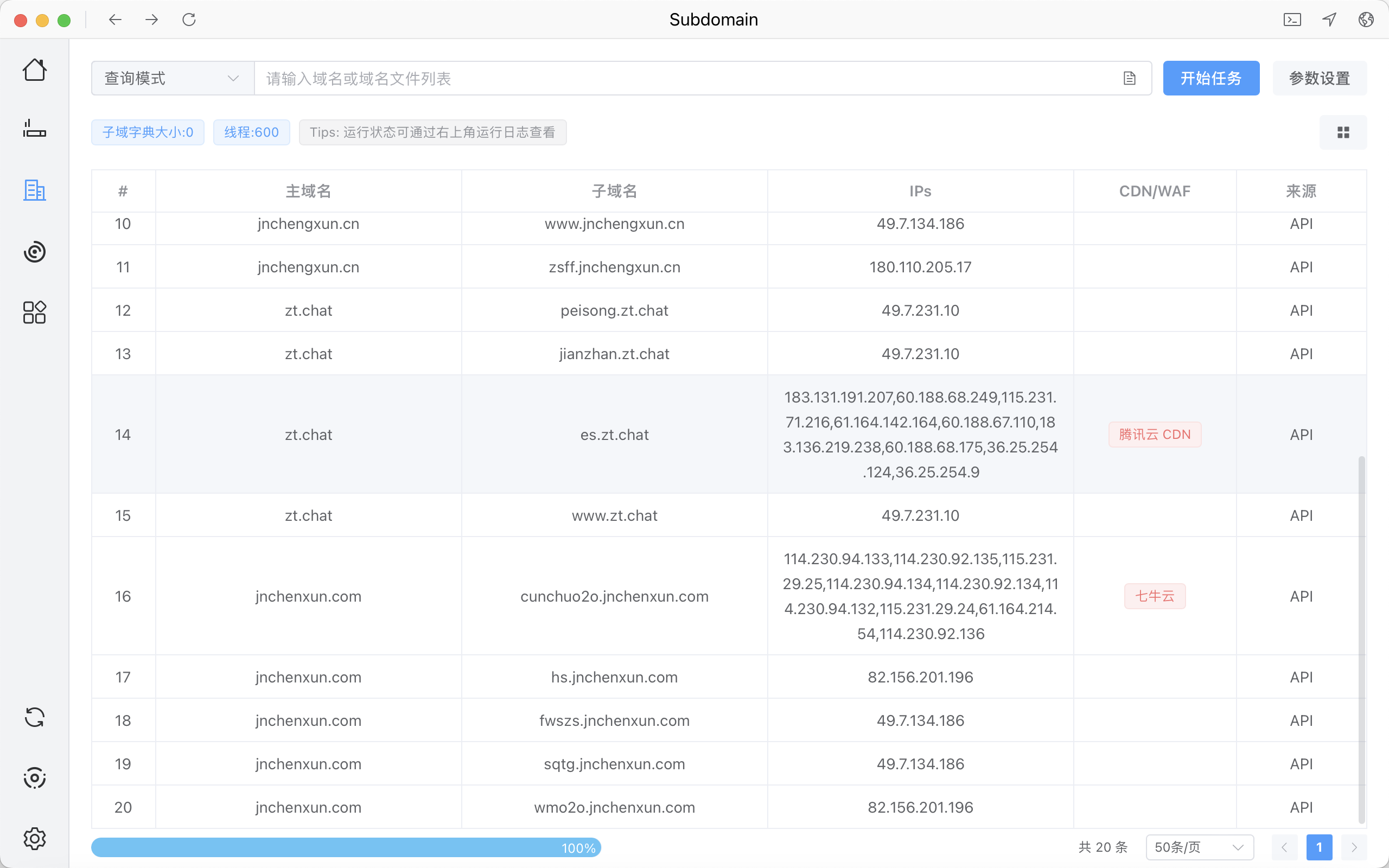Open the home sidebar icon
The width and height of the screenshot is (1389, 868).
coord(34,70)
